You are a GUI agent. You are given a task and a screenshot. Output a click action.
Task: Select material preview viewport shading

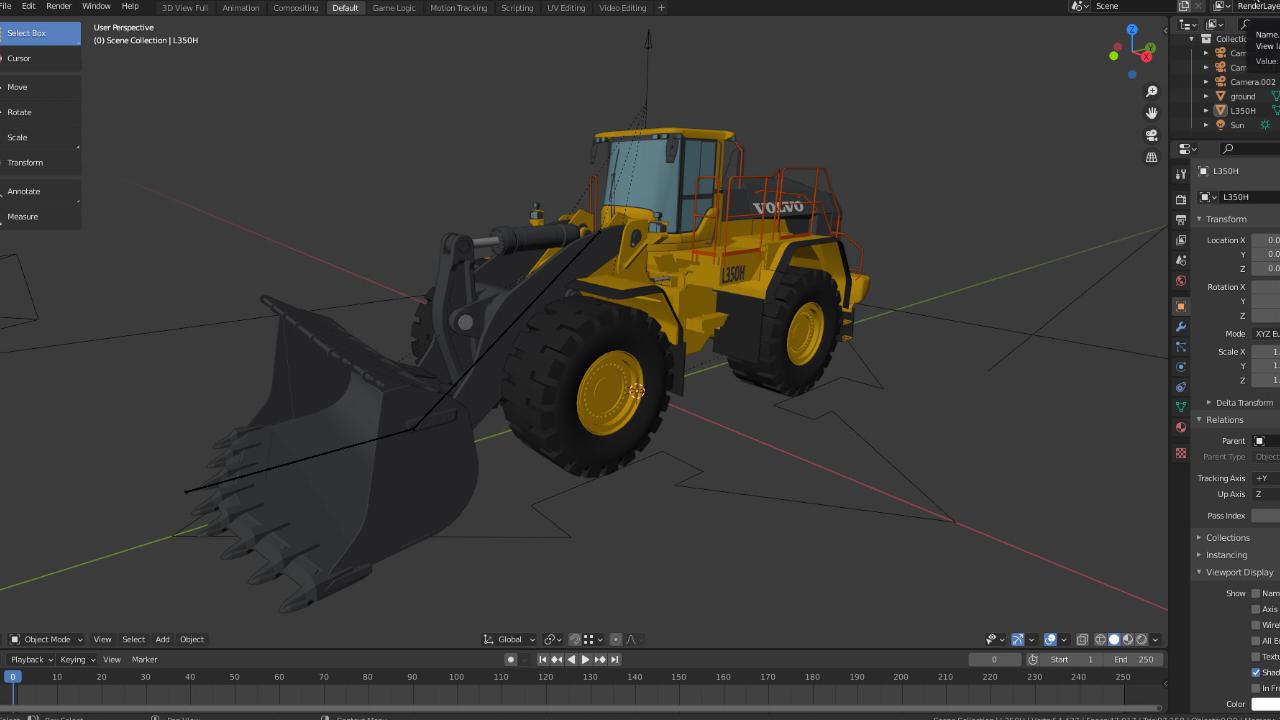pyautogui.click(x=1128, y=639)
